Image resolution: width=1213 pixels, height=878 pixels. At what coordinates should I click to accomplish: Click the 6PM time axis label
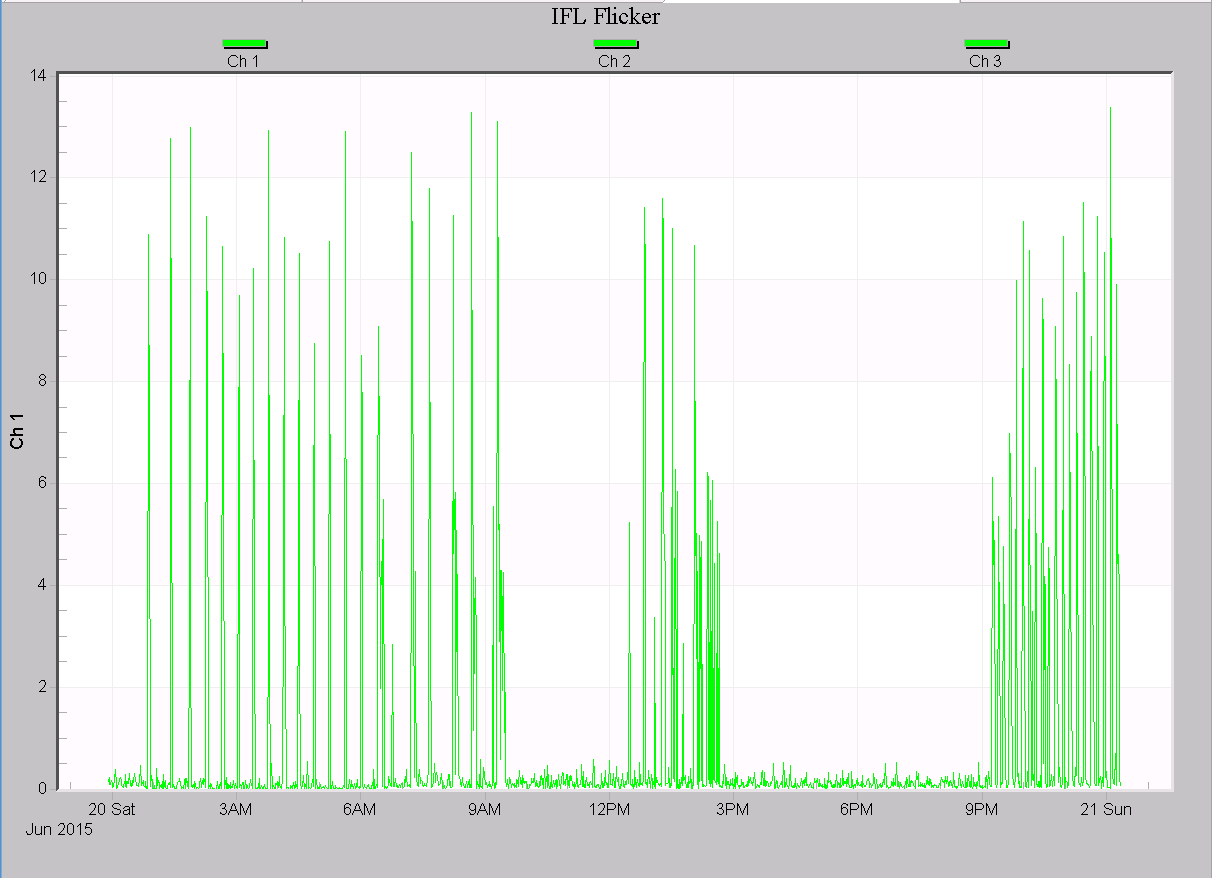coord(856,809)
